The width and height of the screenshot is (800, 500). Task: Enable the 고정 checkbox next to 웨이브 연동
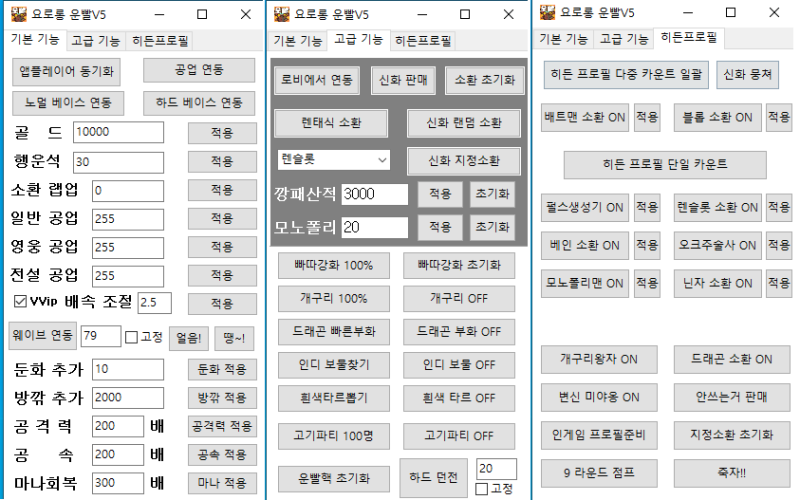pos(132,338)
